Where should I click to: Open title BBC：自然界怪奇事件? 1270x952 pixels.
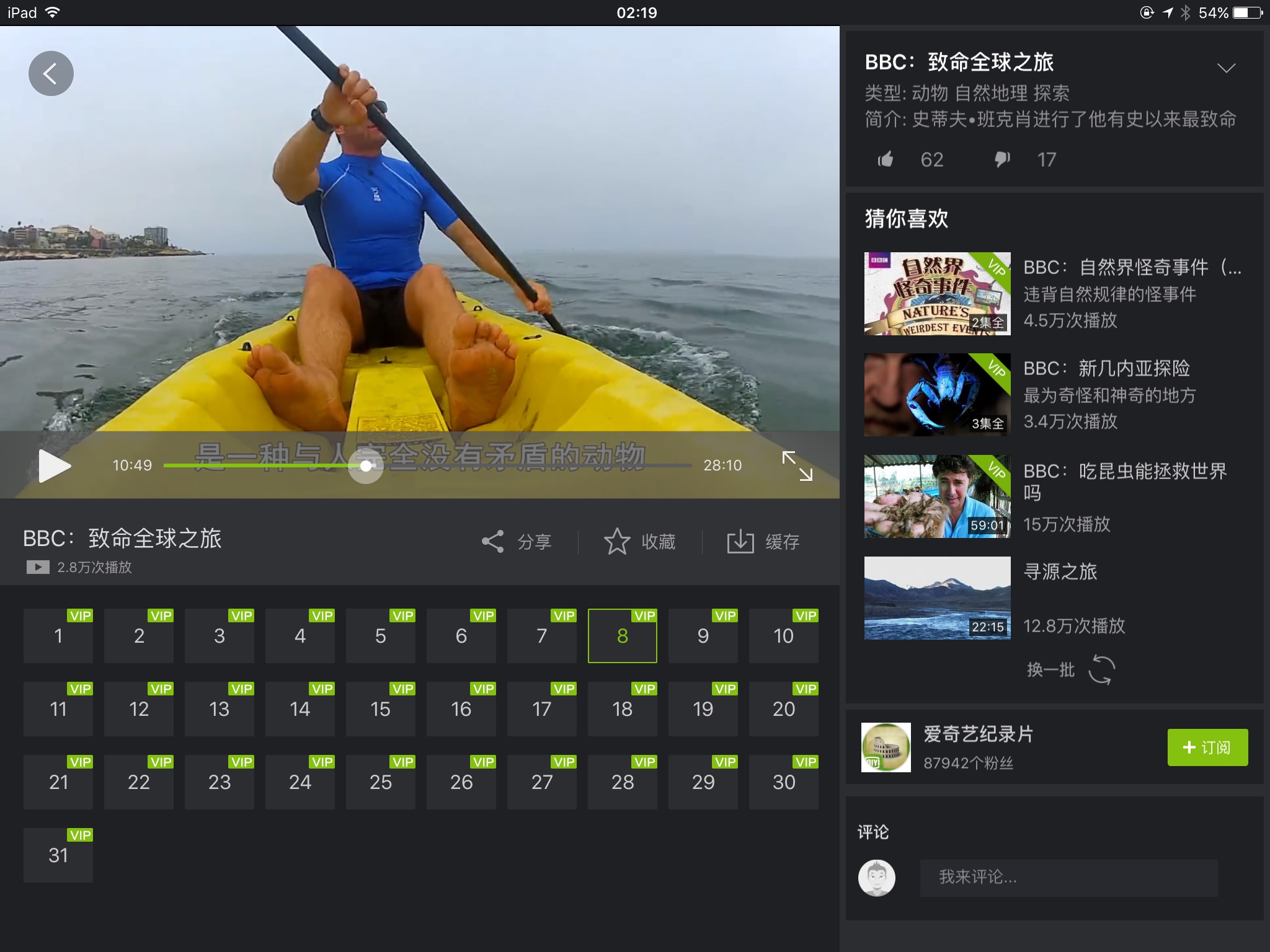coord(1132,268)
